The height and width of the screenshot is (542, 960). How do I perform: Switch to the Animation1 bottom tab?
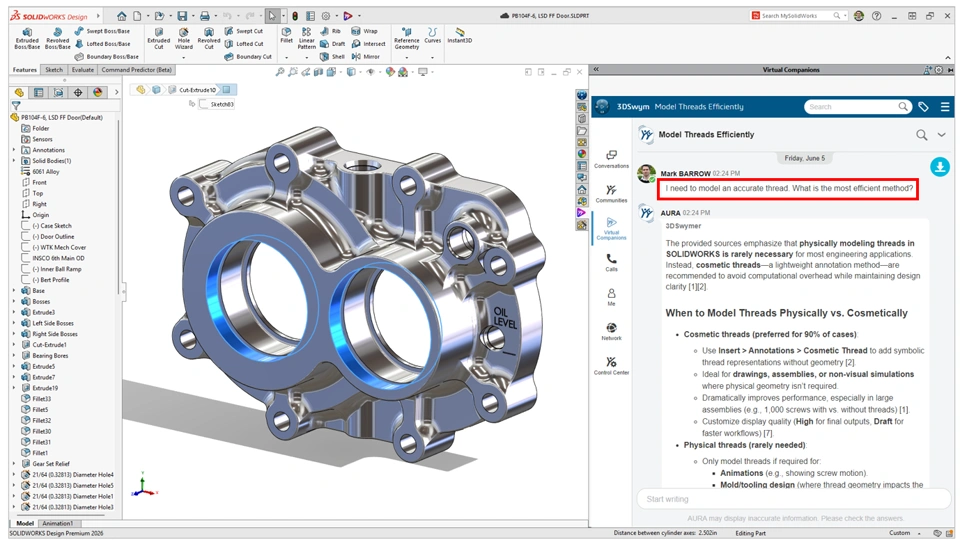pyautogui.click(x=57, y=523)
